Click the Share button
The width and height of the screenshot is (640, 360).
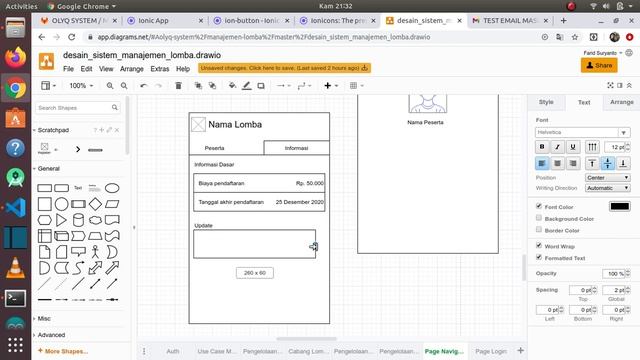click(x=599, y=65)
